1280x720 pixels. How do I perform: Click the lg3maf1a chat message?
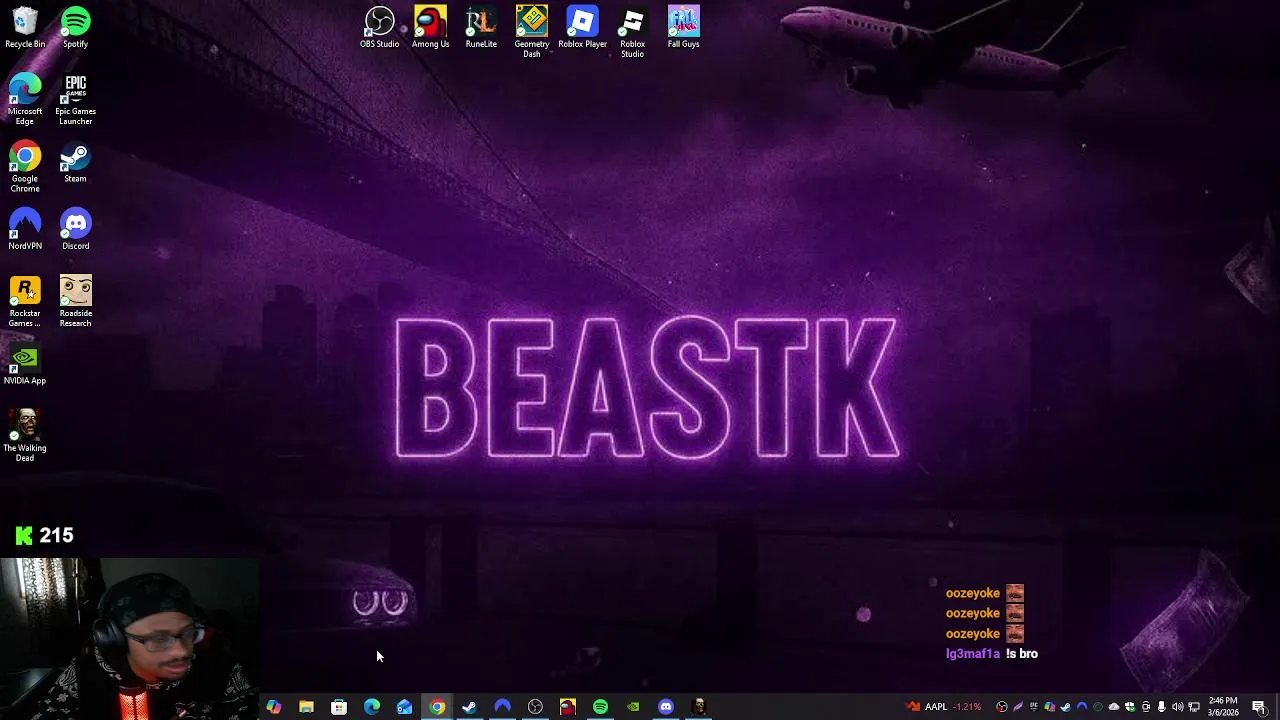click(x=992, y=654)
